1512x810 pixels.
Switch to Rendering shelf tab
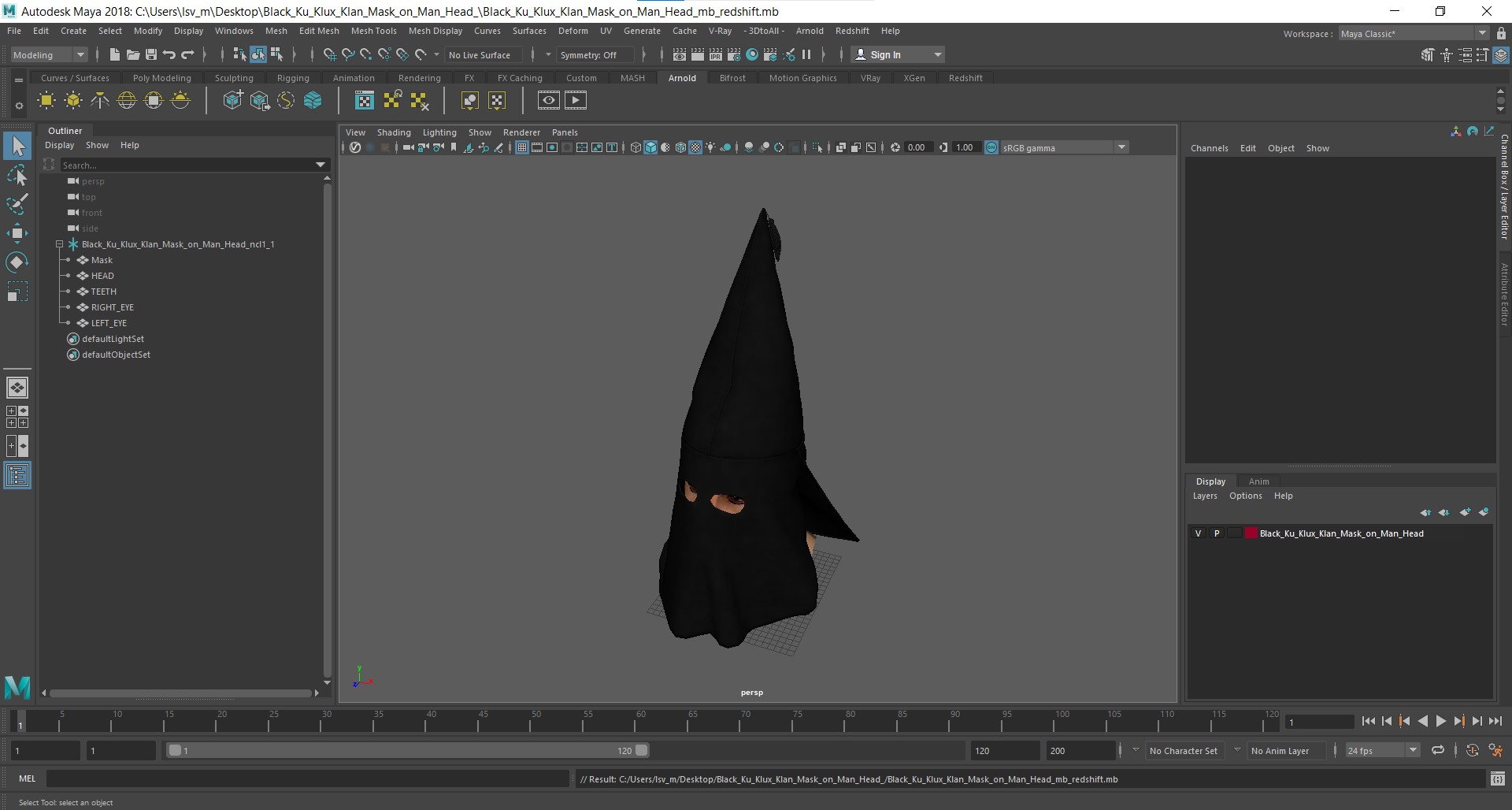click(419, 78)
